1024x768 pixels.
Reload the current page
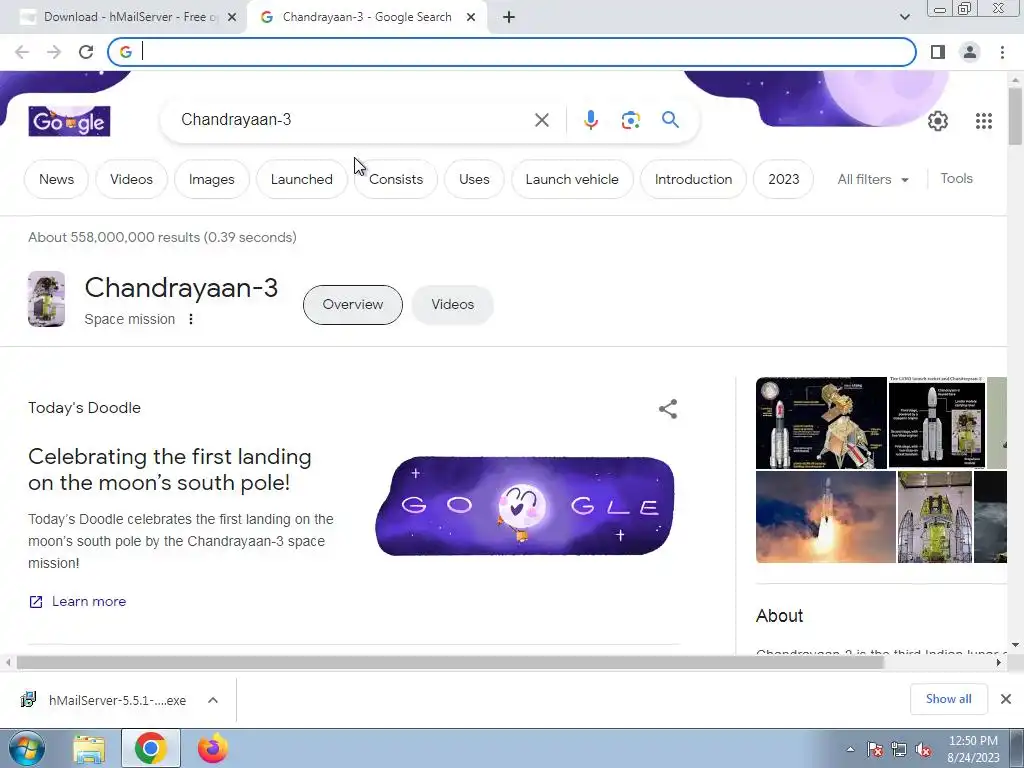coord(86,52)
